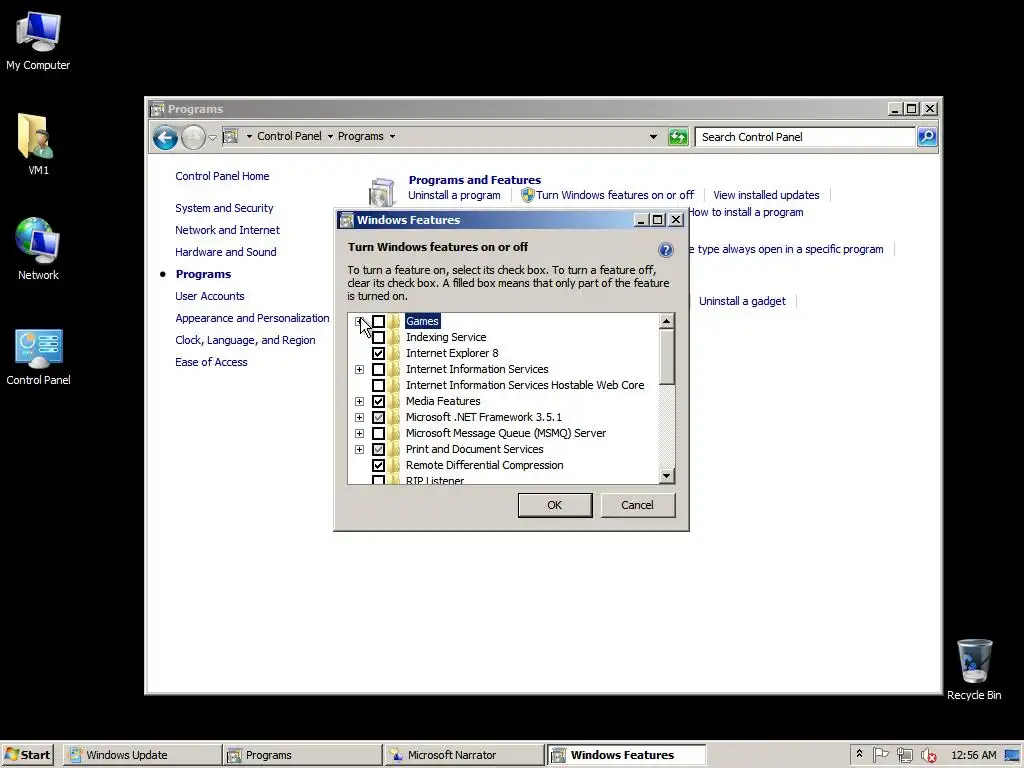
Task: Click the Forward arrow in Programs window
Action: click(x=193, y=137)
